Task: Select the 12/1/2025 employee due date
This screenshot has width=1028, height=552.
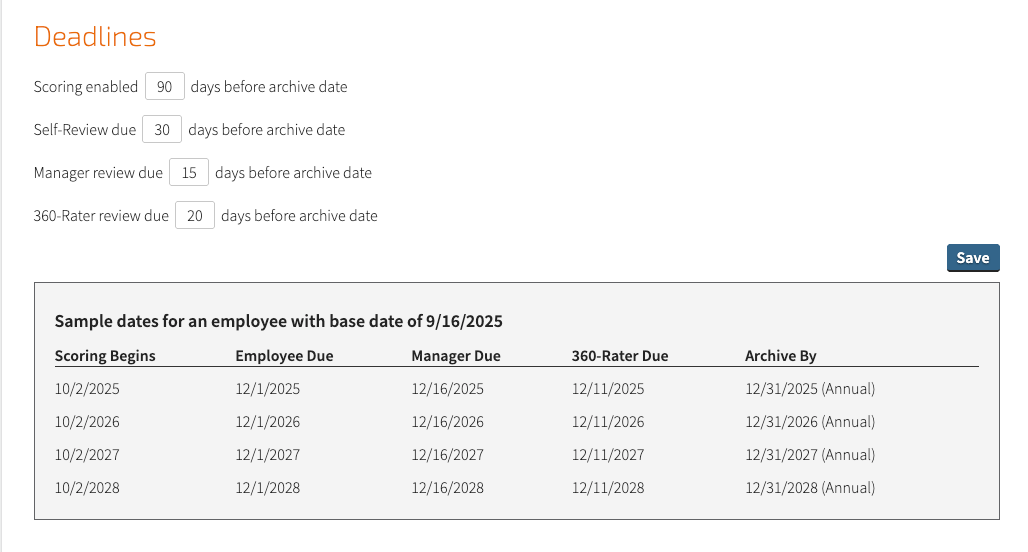Action: 267,389
